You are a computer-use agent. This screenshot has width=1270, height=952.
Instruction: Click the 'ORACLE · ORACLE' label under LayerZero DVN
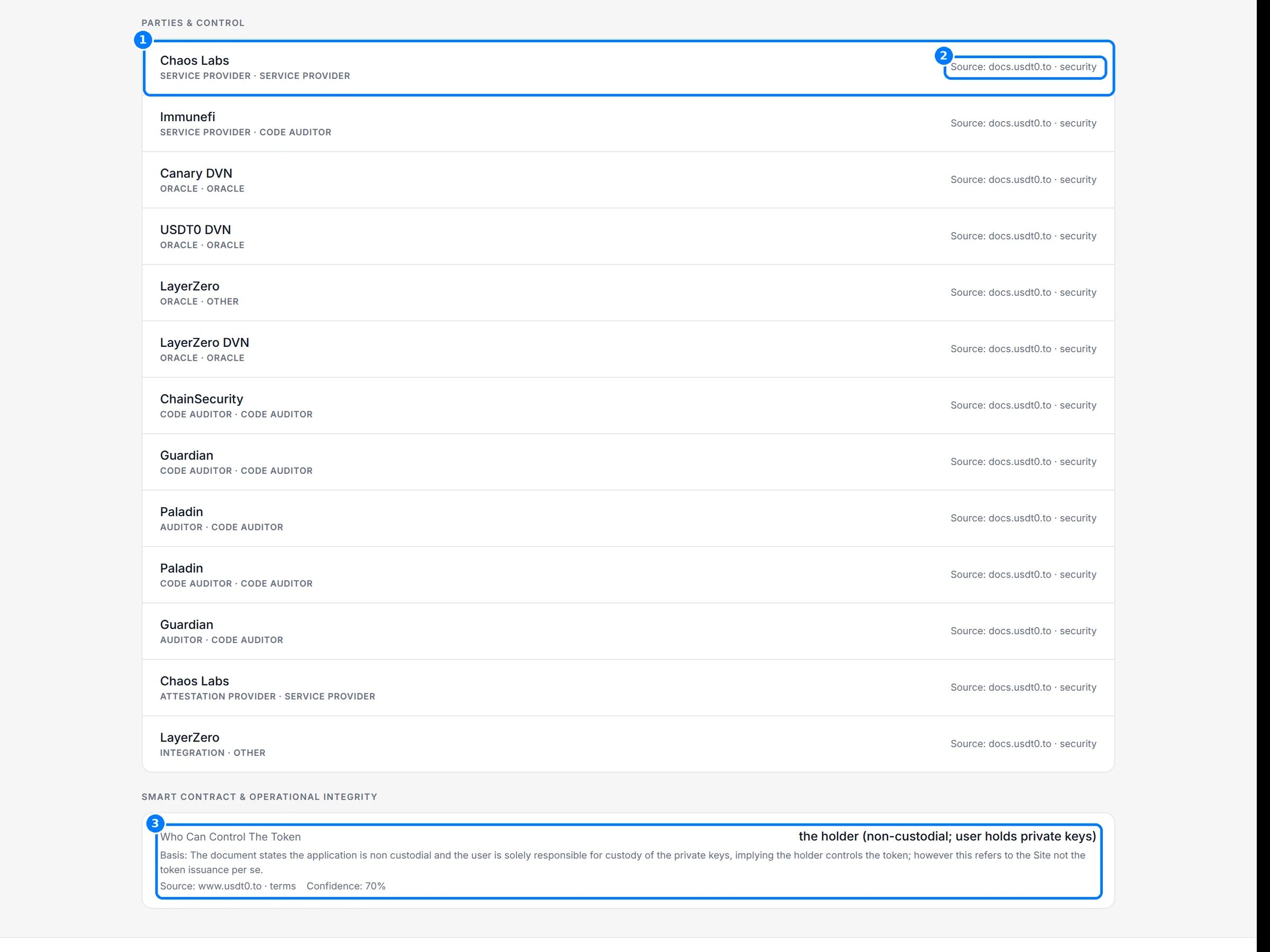click(202, 358)
